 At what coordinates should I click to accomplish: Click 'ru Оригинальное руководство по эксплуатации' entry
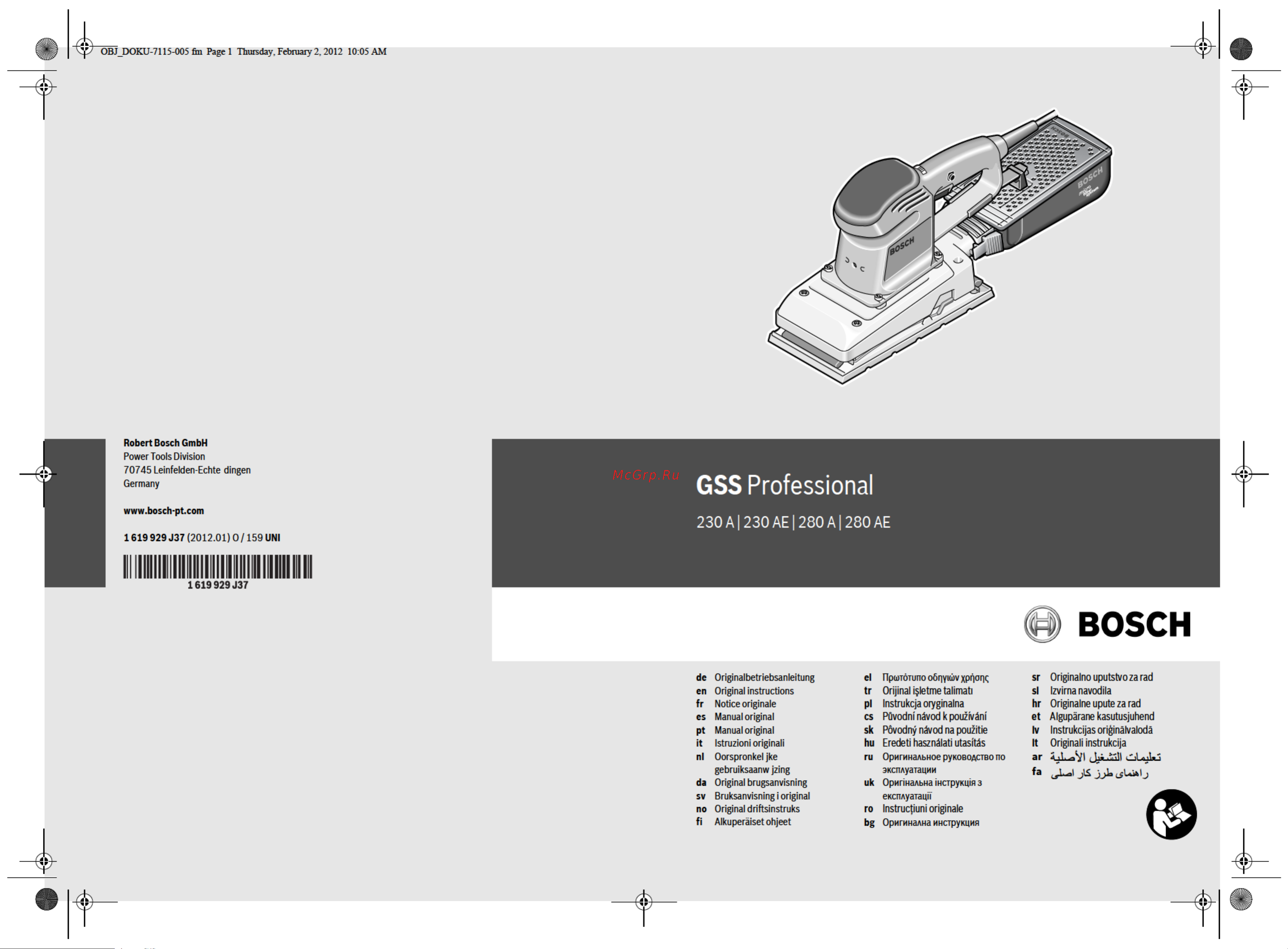pos(935,763)
